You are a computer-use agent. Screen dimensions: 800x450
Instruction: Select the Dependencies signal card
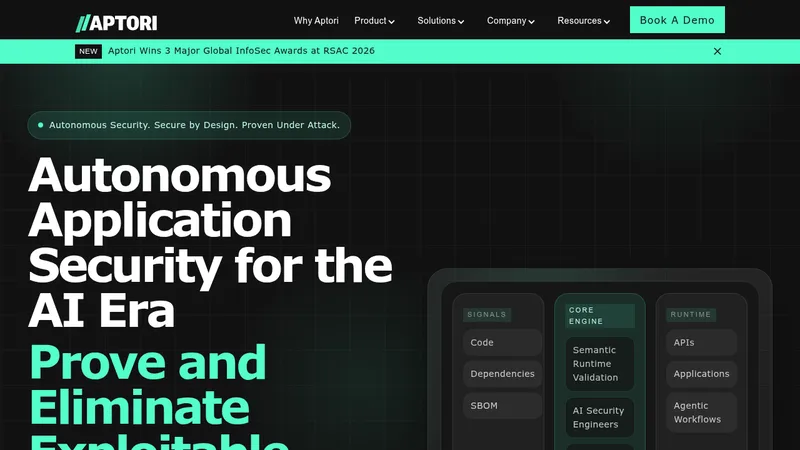tap(502, 374)
